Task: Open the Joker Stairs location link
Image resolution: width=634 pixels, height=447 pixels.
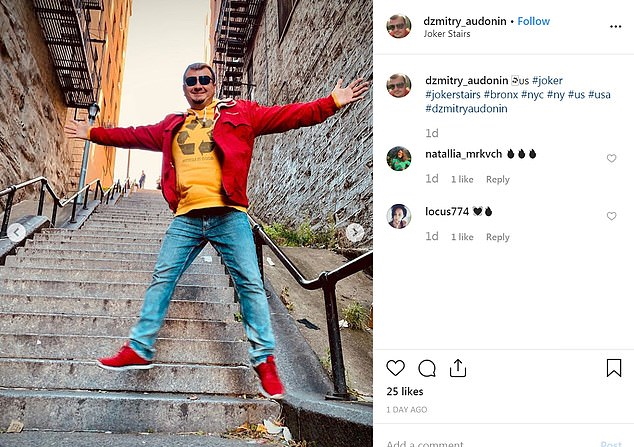Action: tap(447, 34)
